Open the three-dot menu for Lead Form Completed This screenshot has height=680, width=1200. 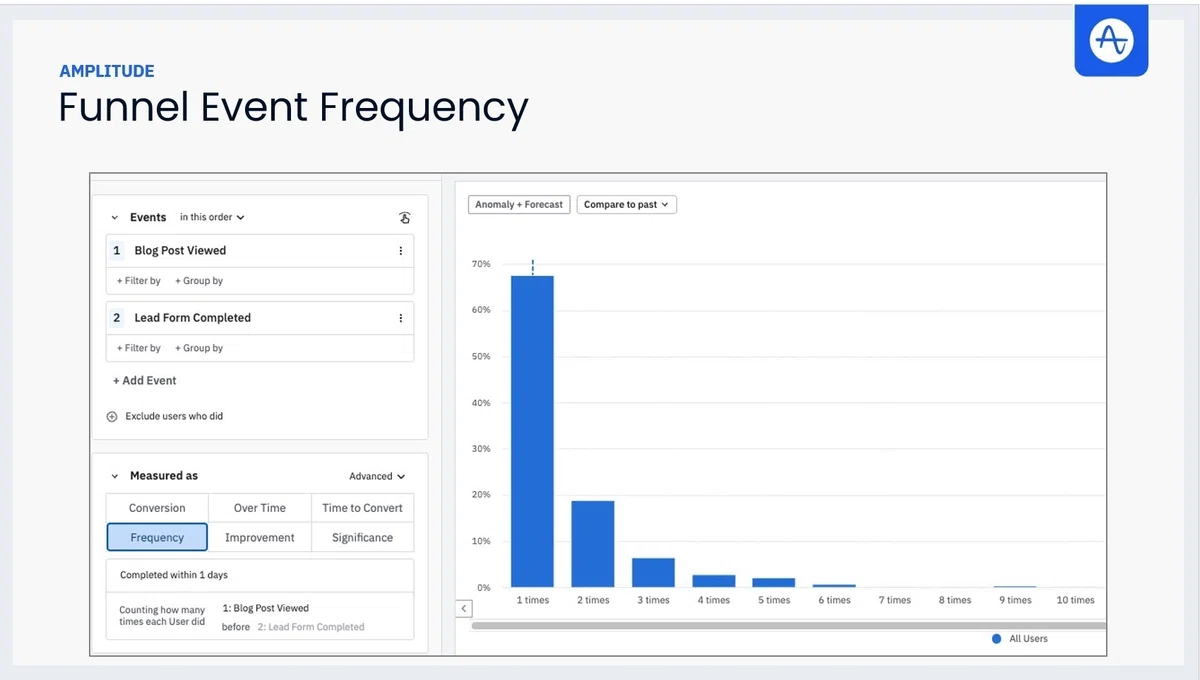pyautogui.click(x=401, y=318)
